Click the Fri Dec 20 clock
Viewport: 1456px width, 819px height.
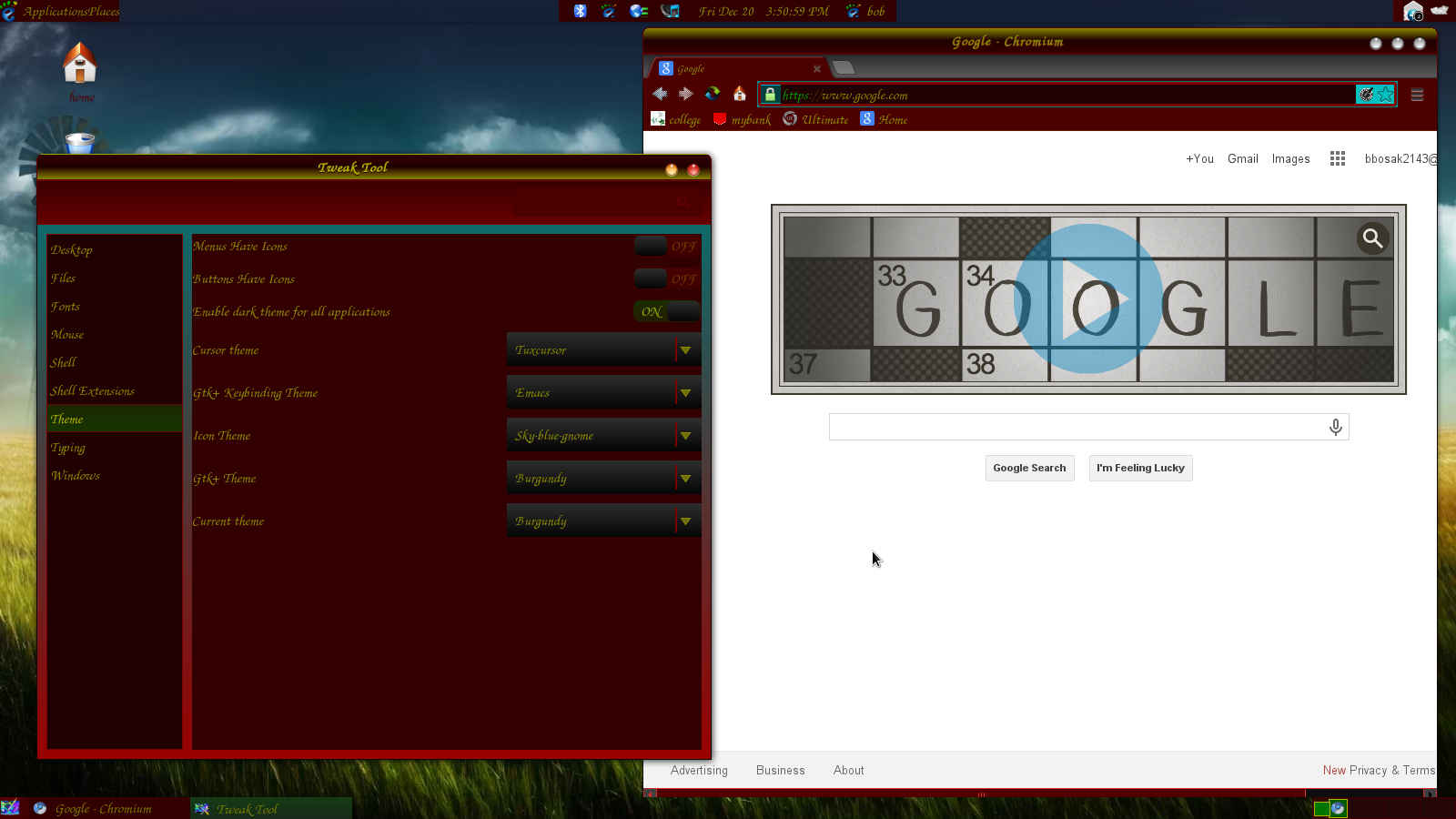(x=763, y=11)
